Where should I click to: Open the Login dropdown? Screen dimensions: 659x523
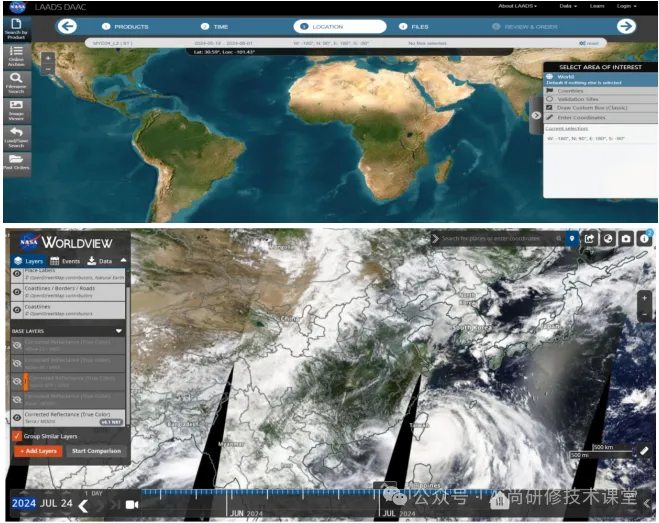626,6
